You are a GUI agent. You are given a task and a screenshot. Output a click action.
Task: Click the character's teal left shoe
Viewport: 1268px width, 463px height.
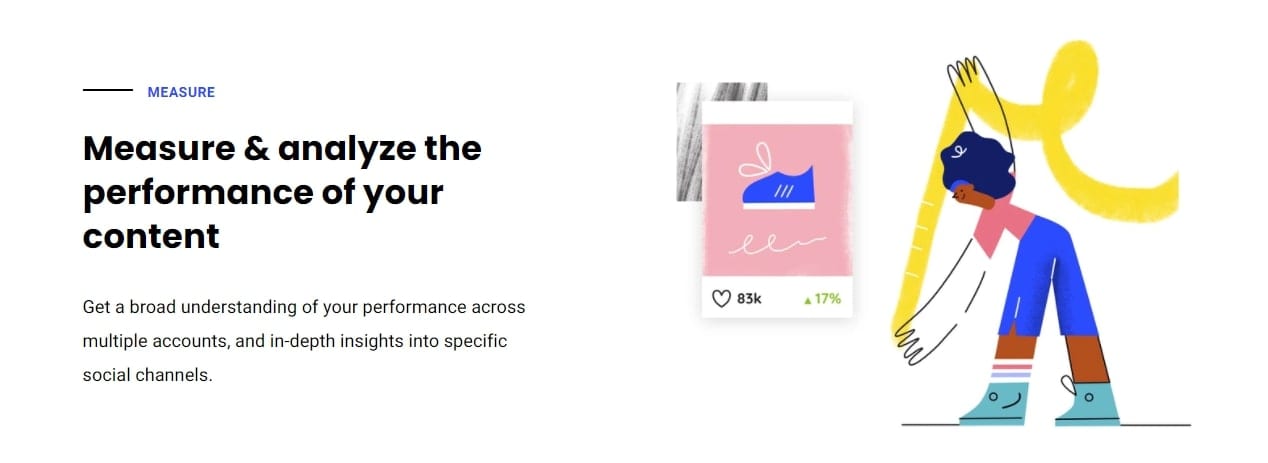tap(994, 404)
